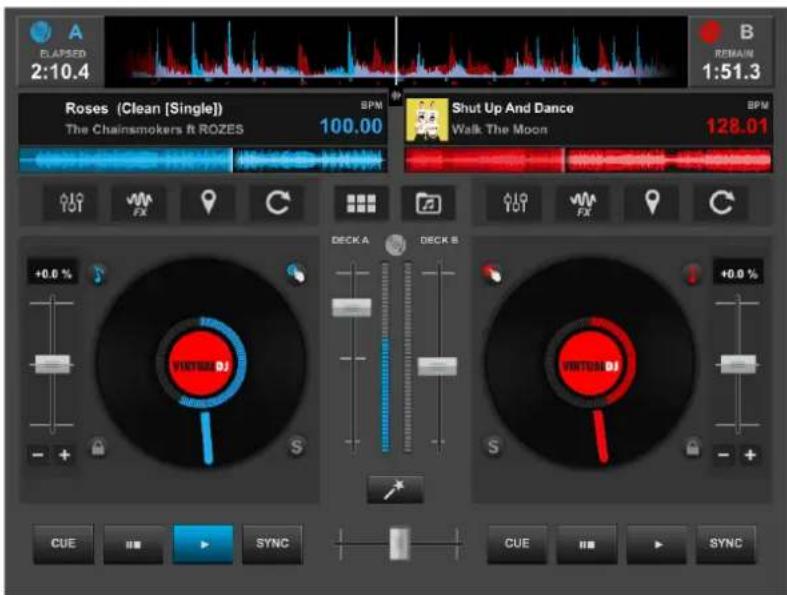The image size is (787, 595).
Task: Toggle the Deck A slip mode S button
Action: click(296, 446)
